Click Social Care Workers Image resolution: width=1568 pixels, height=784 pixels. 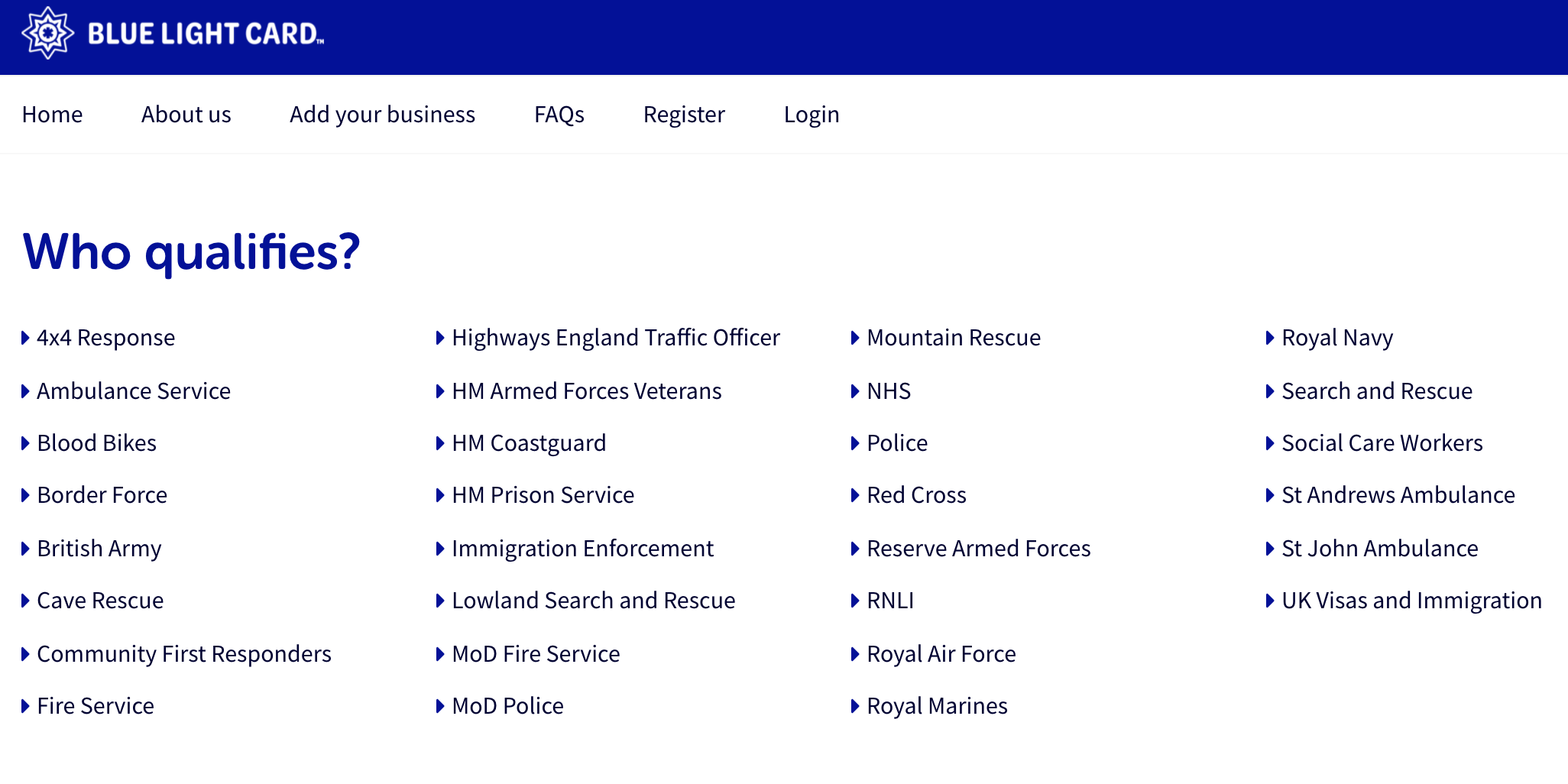[1382, 443]
